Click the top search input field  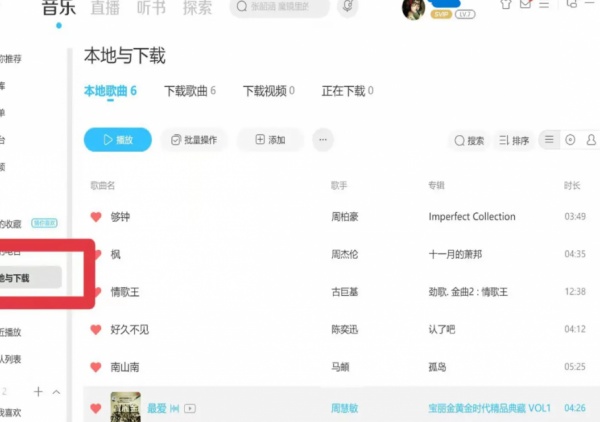[x=290, y=8]
